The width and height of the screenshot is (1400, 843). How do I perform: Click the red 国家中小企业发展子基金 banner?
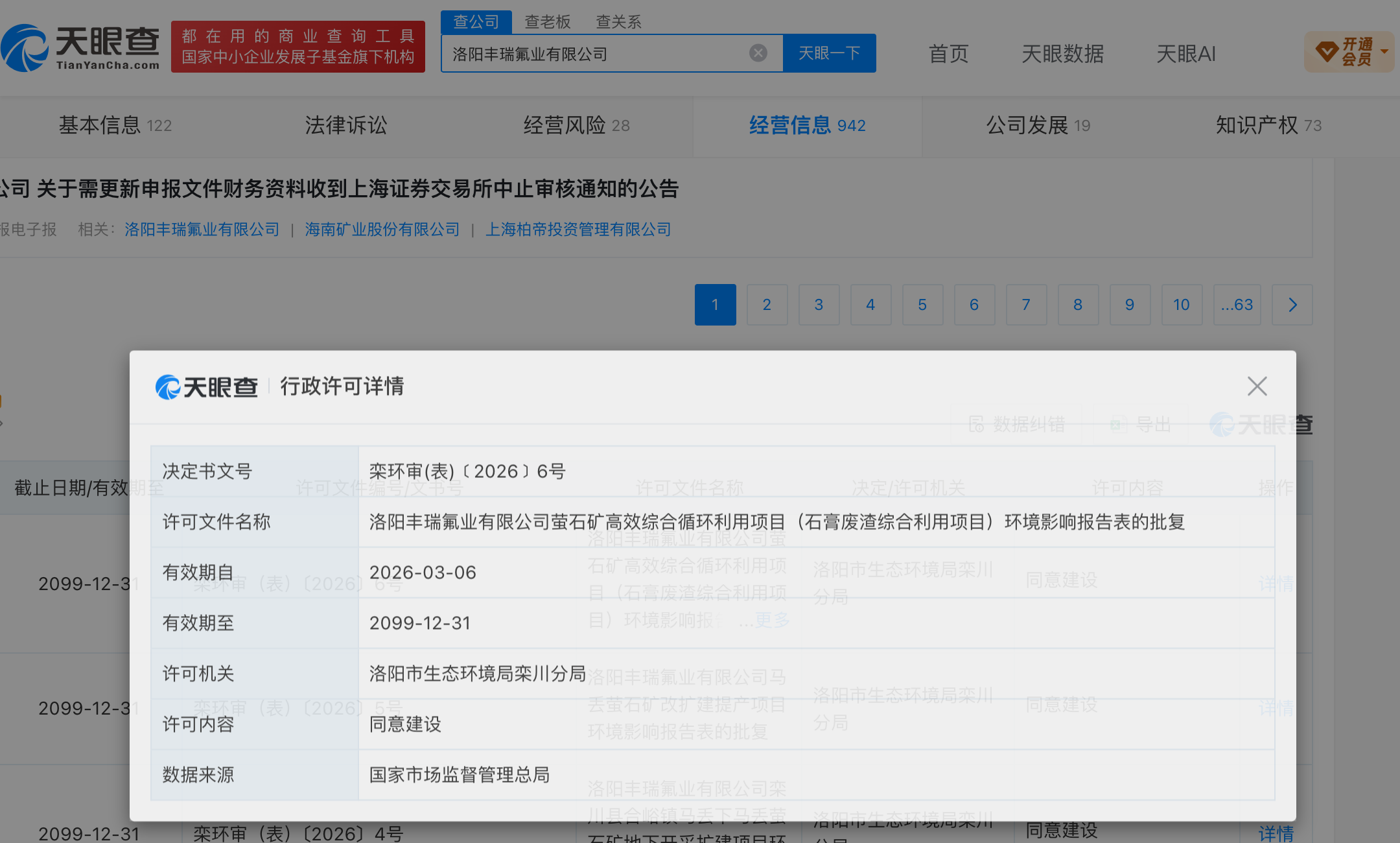[298, 47]
